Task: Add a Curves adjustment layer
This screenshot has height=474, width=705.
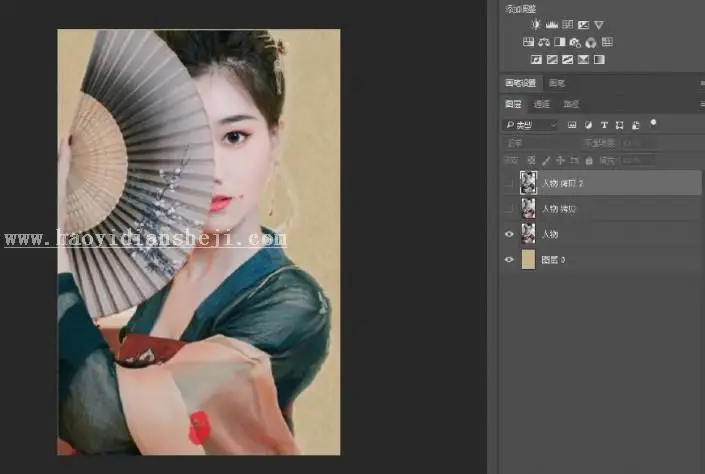Action: click(x=567, y=25)
